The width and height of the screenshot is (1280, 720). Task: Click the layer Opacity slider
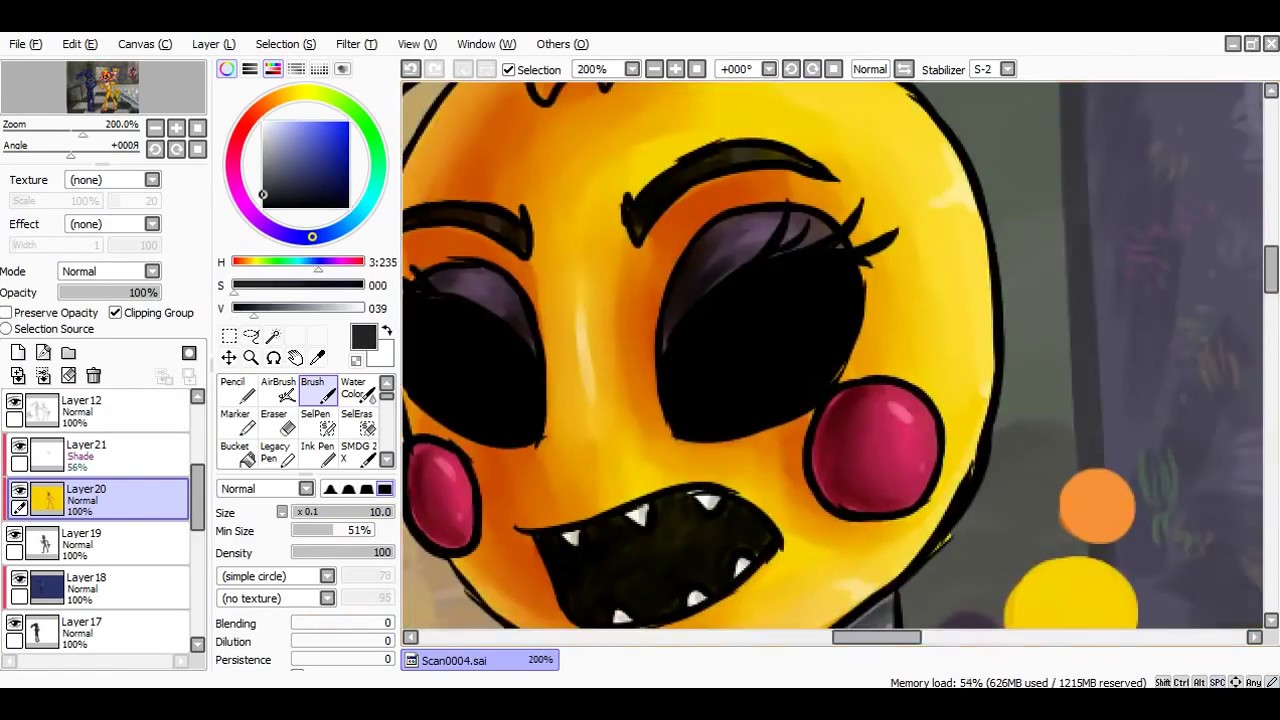109,293
